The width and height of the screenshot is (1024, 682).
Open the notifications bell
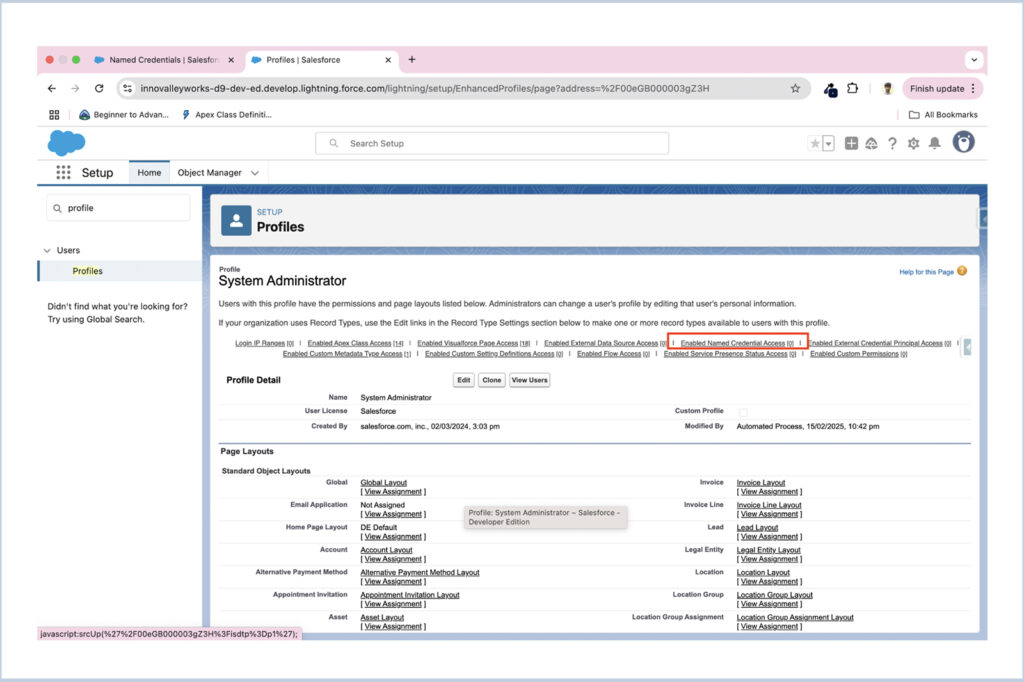935,143
